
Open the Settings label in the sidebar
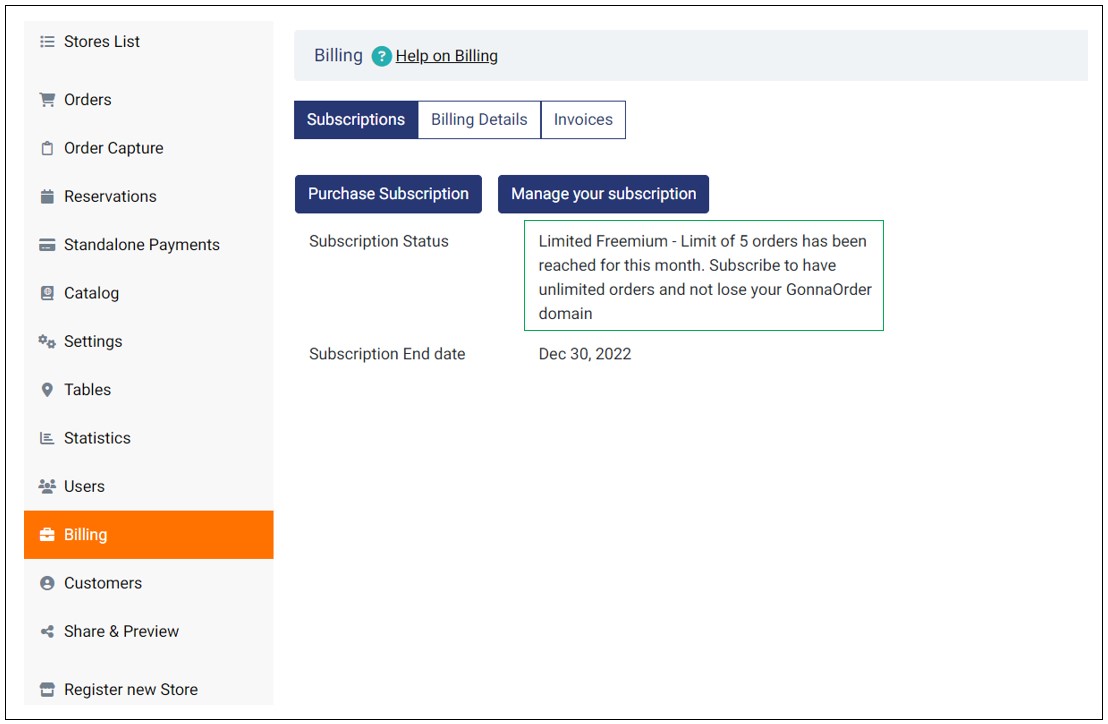(93, 341)
